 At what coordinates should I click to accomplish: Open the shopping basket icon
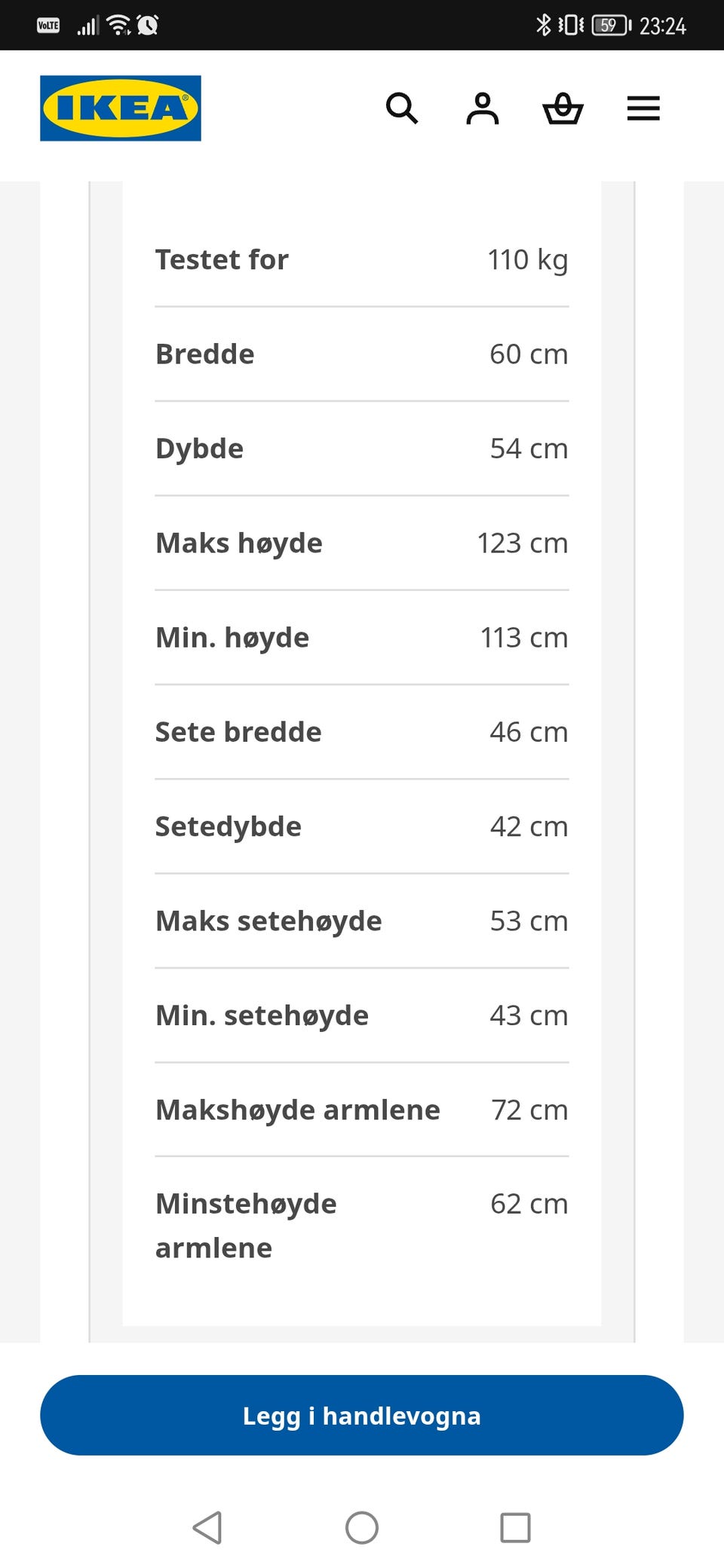(x=563, y=109)
